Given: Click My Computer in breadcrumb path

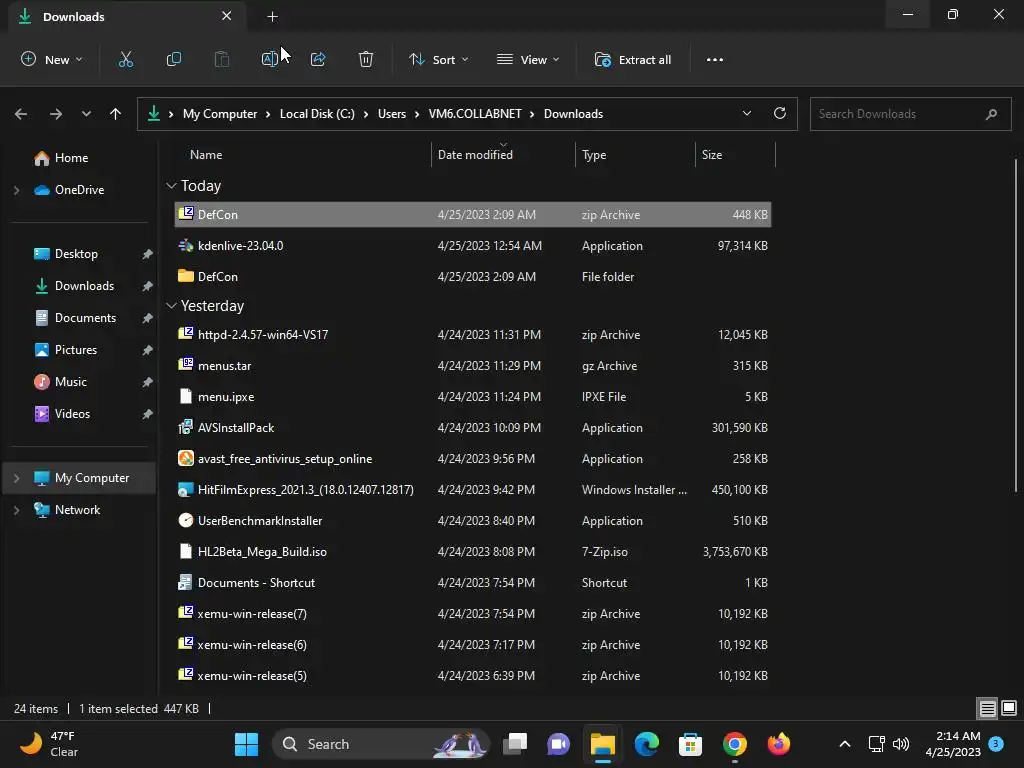Looking at the screenshot, I should [x=220, y=114].
